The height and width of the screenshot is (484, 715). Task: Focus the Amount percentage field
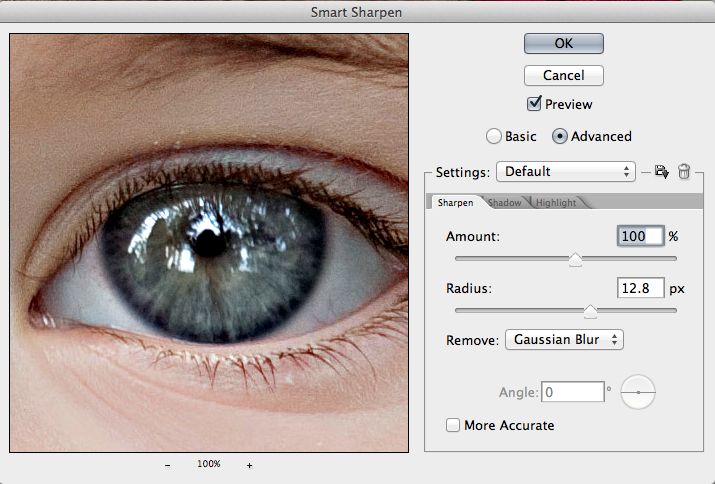point(640,236)
